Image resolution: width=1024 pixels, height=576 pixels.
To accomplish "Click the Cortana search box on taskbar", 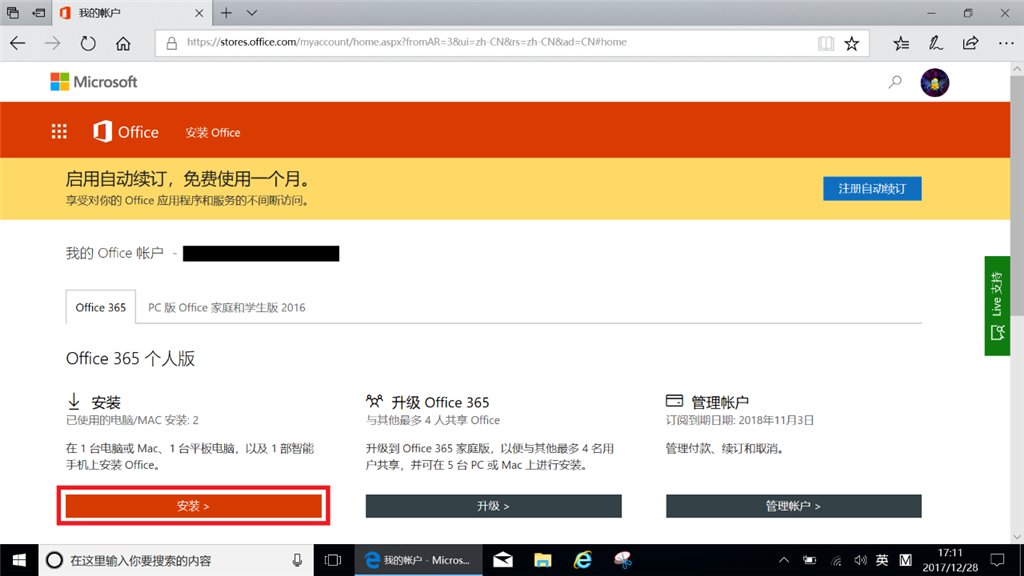I will (x=176, y=560).
